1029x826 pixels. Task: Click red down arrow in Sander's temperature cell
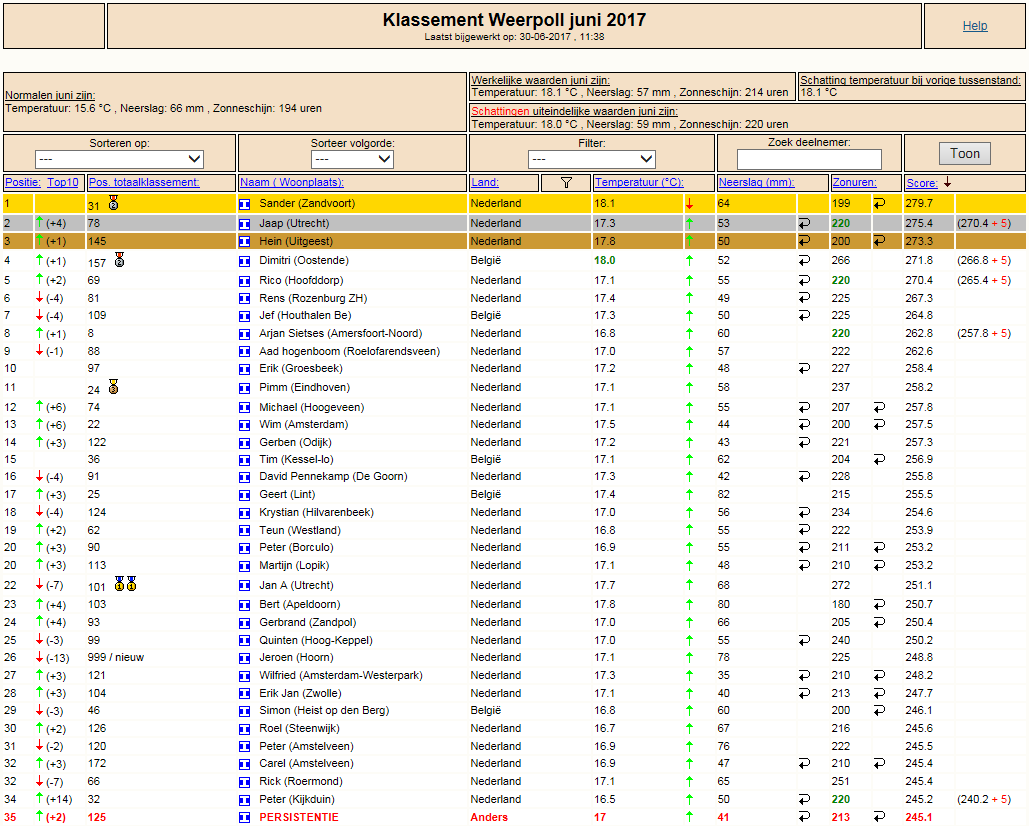[x=689, y=204]
